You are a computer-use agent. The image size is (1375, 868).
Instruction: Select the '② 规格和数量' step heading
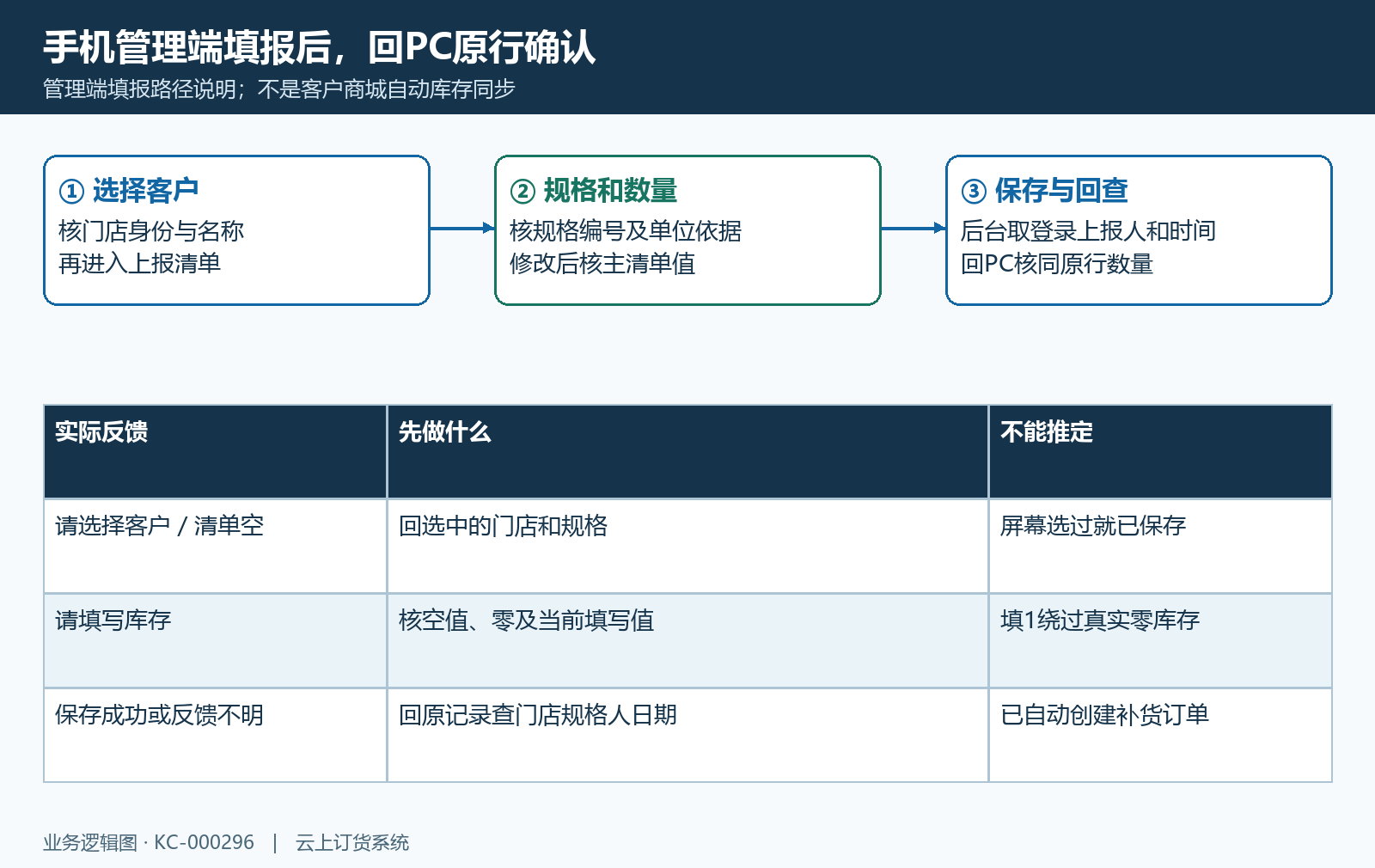594,191
